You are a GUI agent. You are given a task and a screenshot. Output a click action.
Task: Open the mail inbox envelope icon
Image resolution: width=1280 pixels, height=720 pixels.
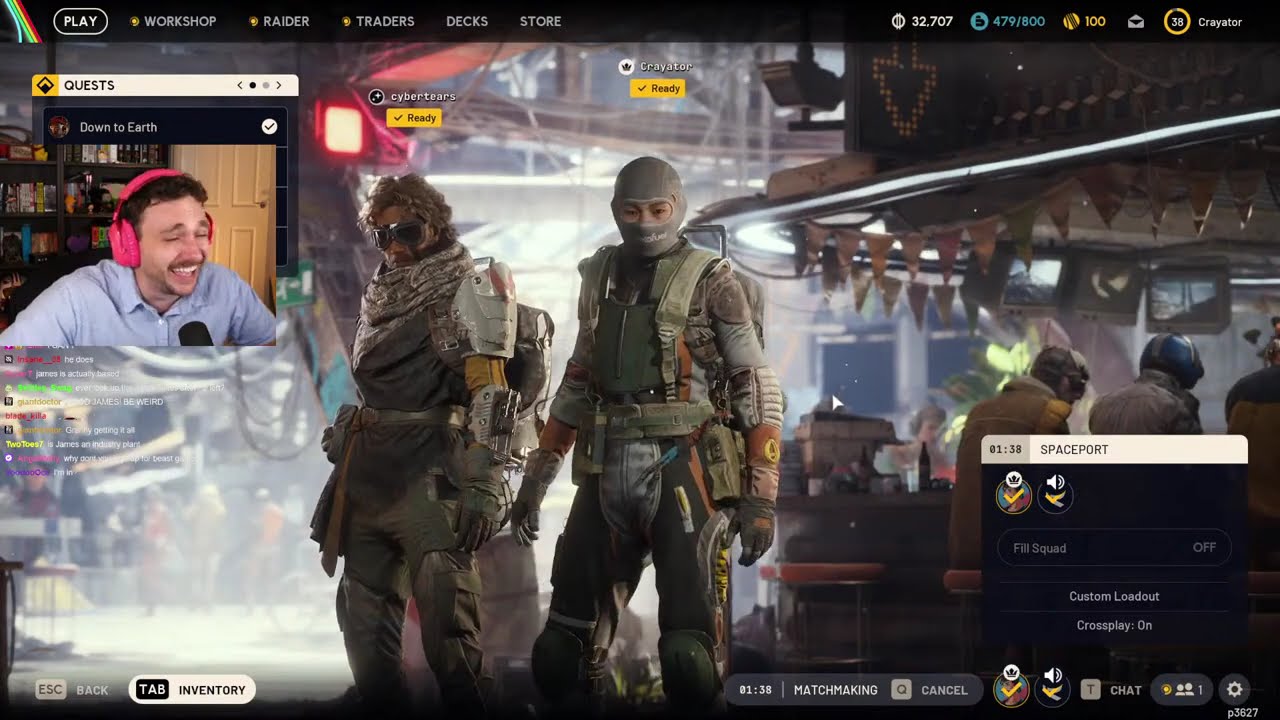(1136, 21)
